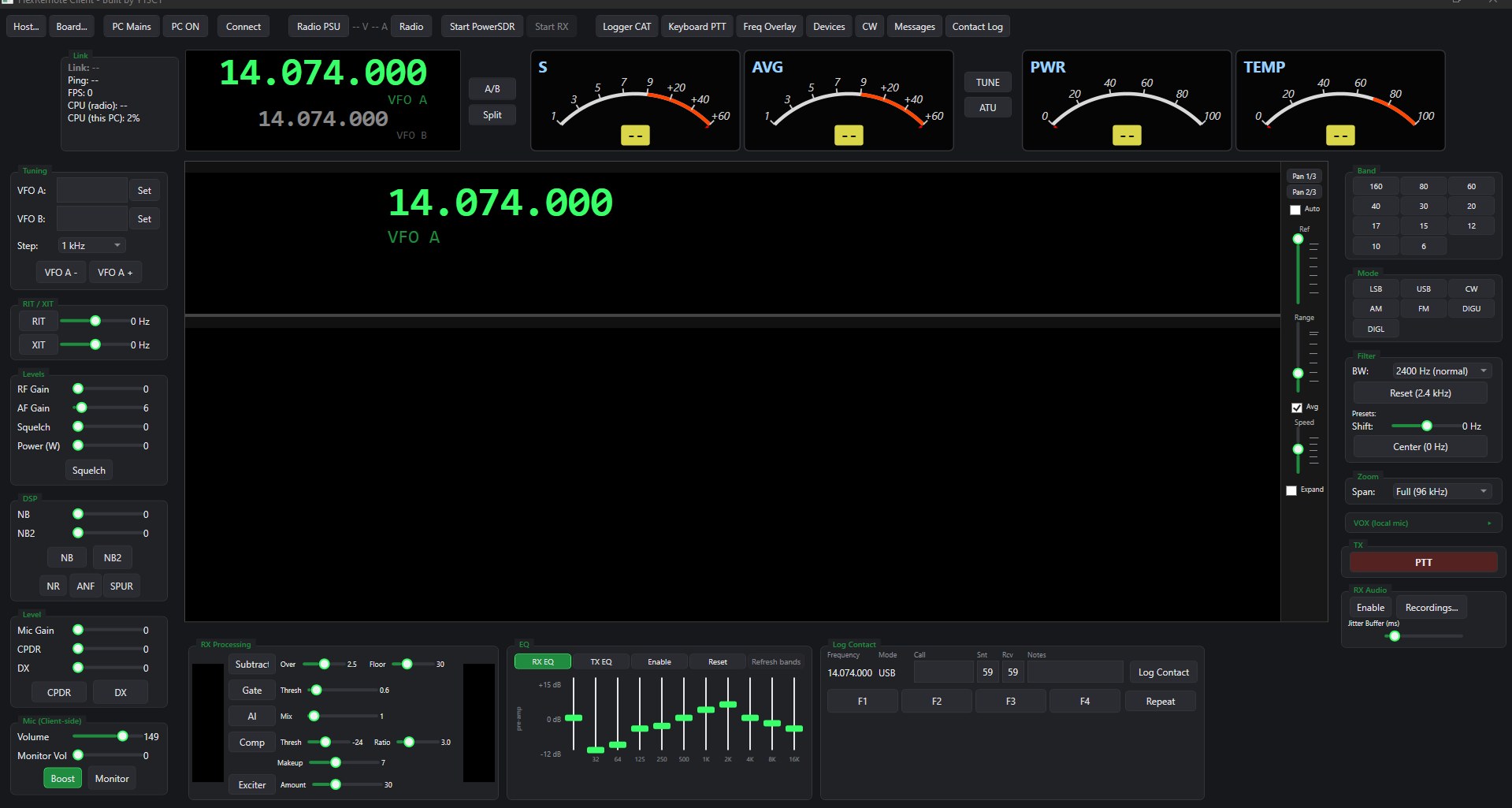Click Reset (2.4 kHz) filter button
Screen dimensions: 1512x808
pos(1420,393)
